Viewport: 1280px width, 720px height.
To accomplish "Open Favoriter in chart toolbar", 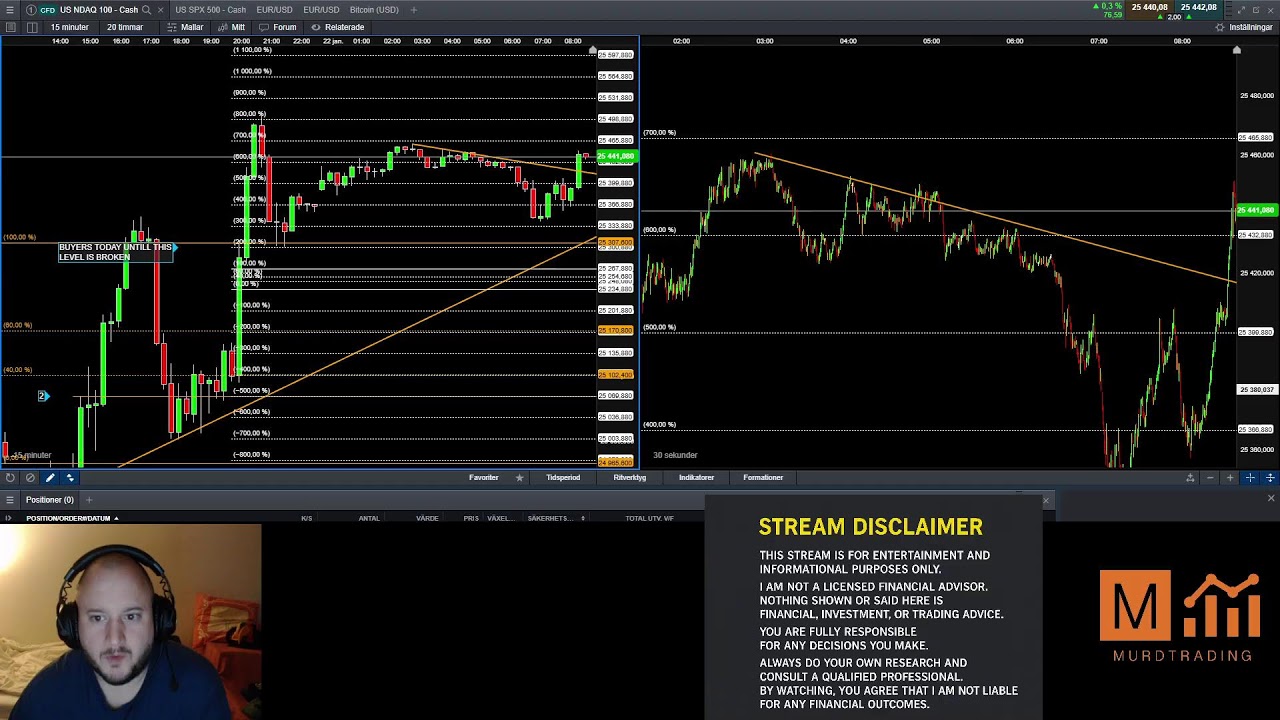I will click(484, 478).
